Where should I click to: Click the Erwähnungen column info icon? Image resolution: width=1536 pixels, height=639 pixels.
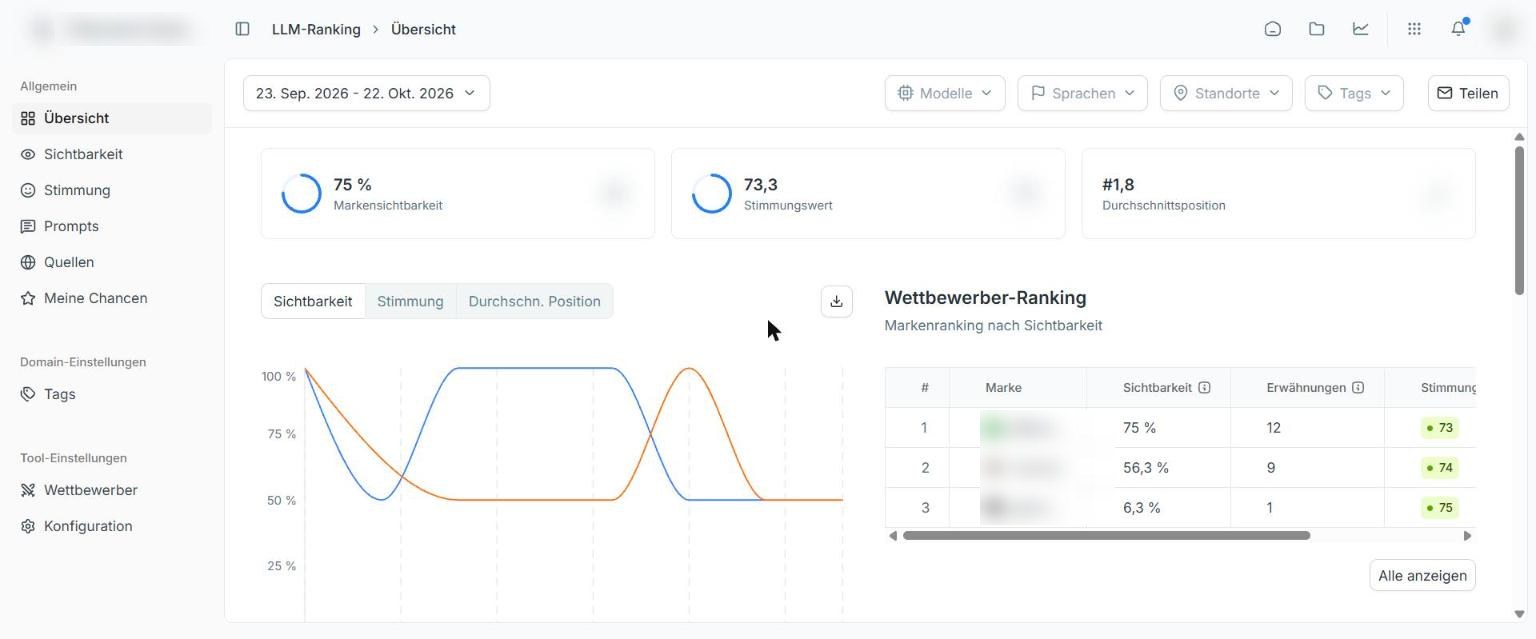point(1358,387)
